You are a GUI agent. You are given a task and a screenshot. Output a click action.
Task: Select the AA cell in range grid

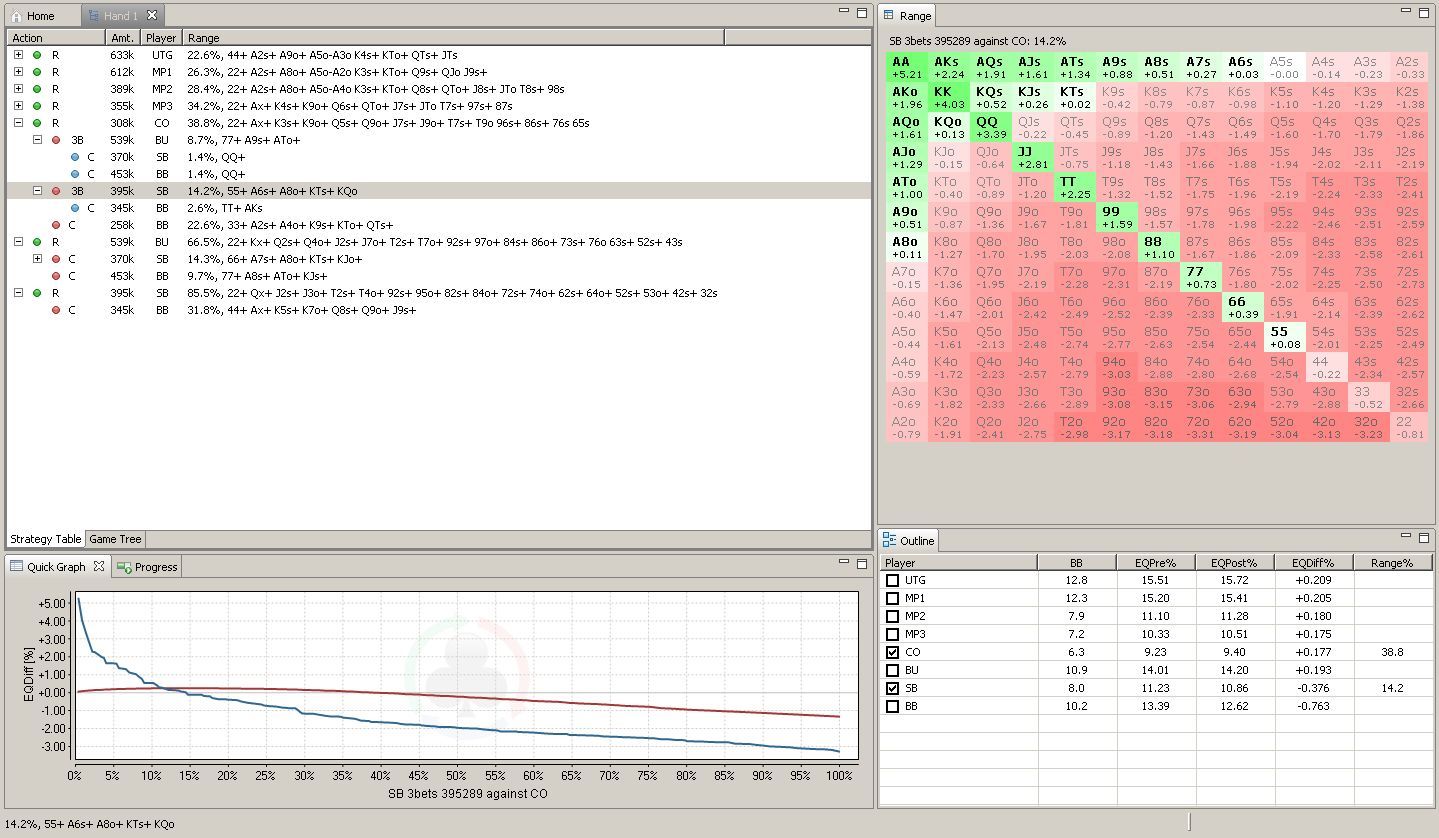point(907,68)
